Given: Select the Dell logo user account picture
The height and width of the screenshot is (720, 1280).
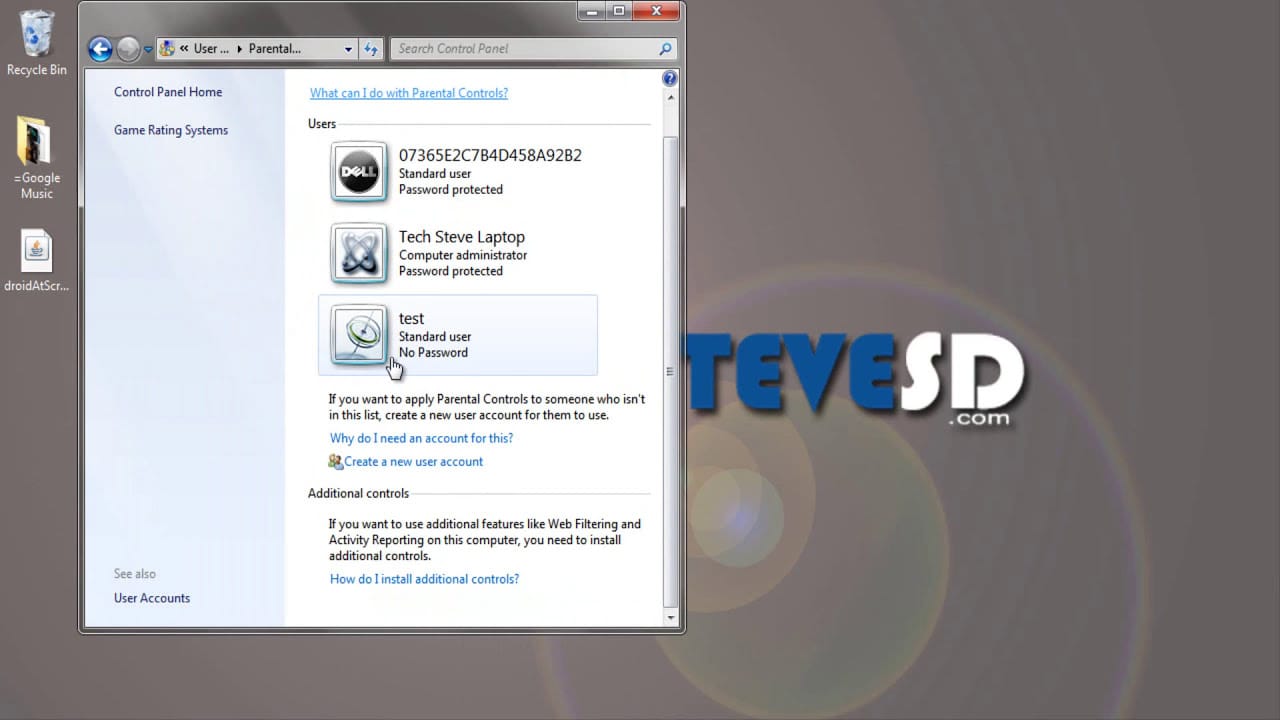Looking at the screenshot, I should coord(359,172).
